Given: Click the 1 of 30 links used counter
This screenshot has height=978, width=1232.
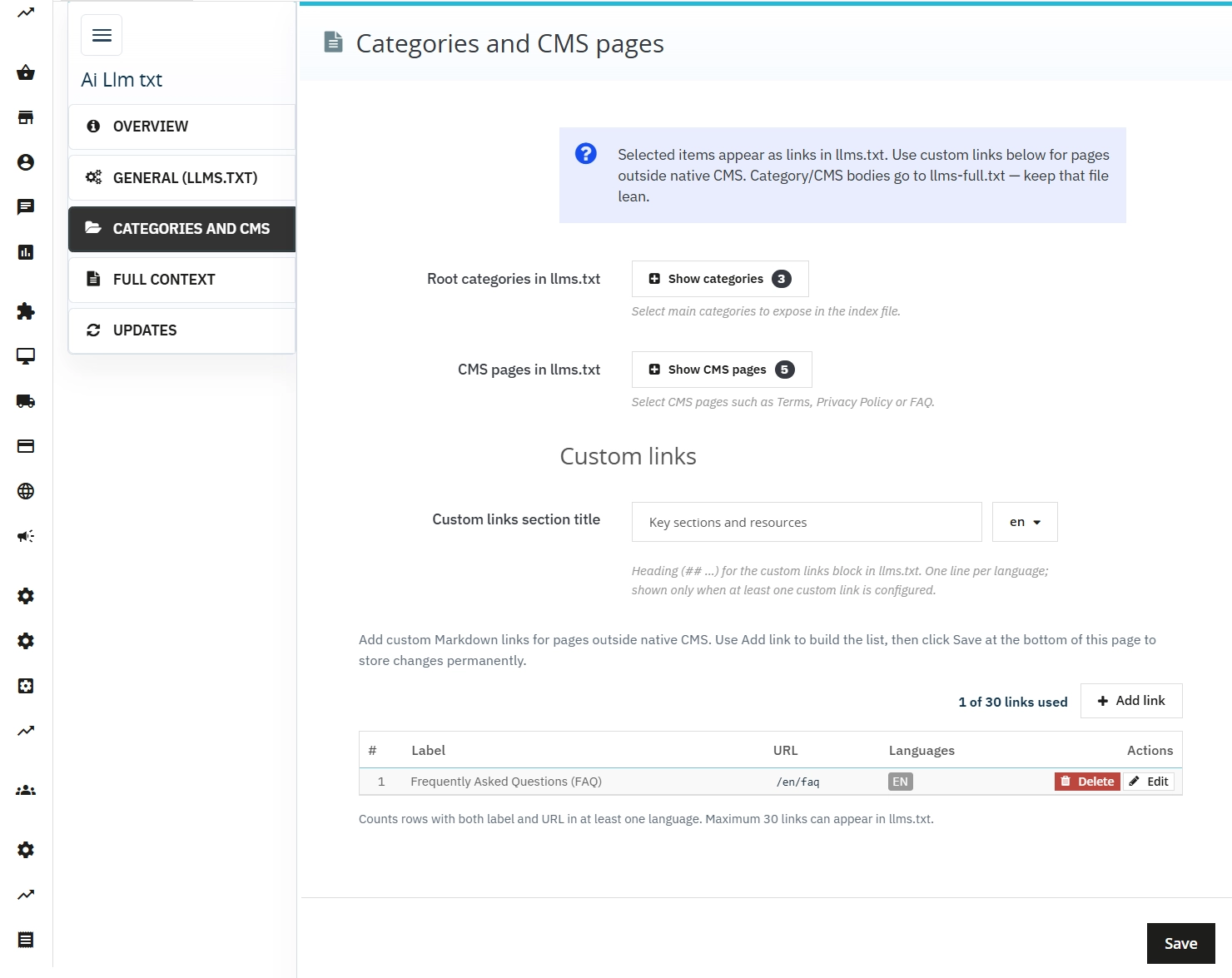Looking at the screenshot, I should click(1013, 702).
